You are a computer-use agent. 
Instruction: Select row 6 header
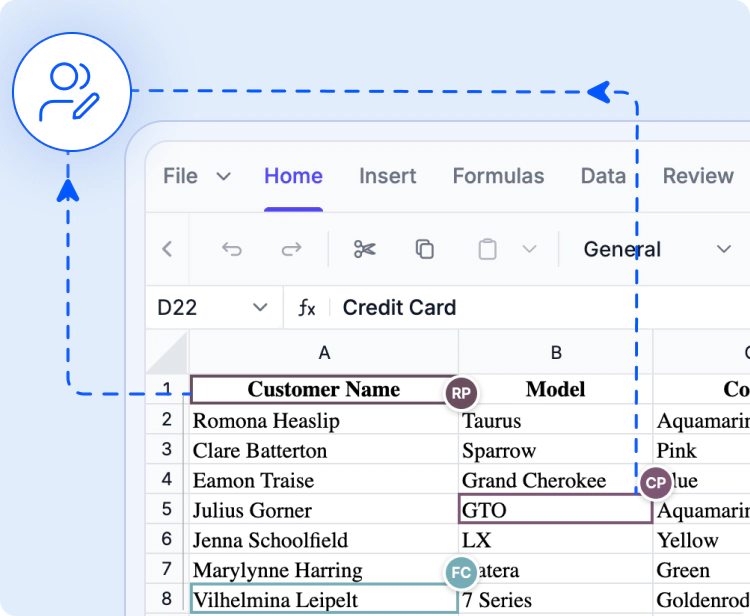pos(166,539)
